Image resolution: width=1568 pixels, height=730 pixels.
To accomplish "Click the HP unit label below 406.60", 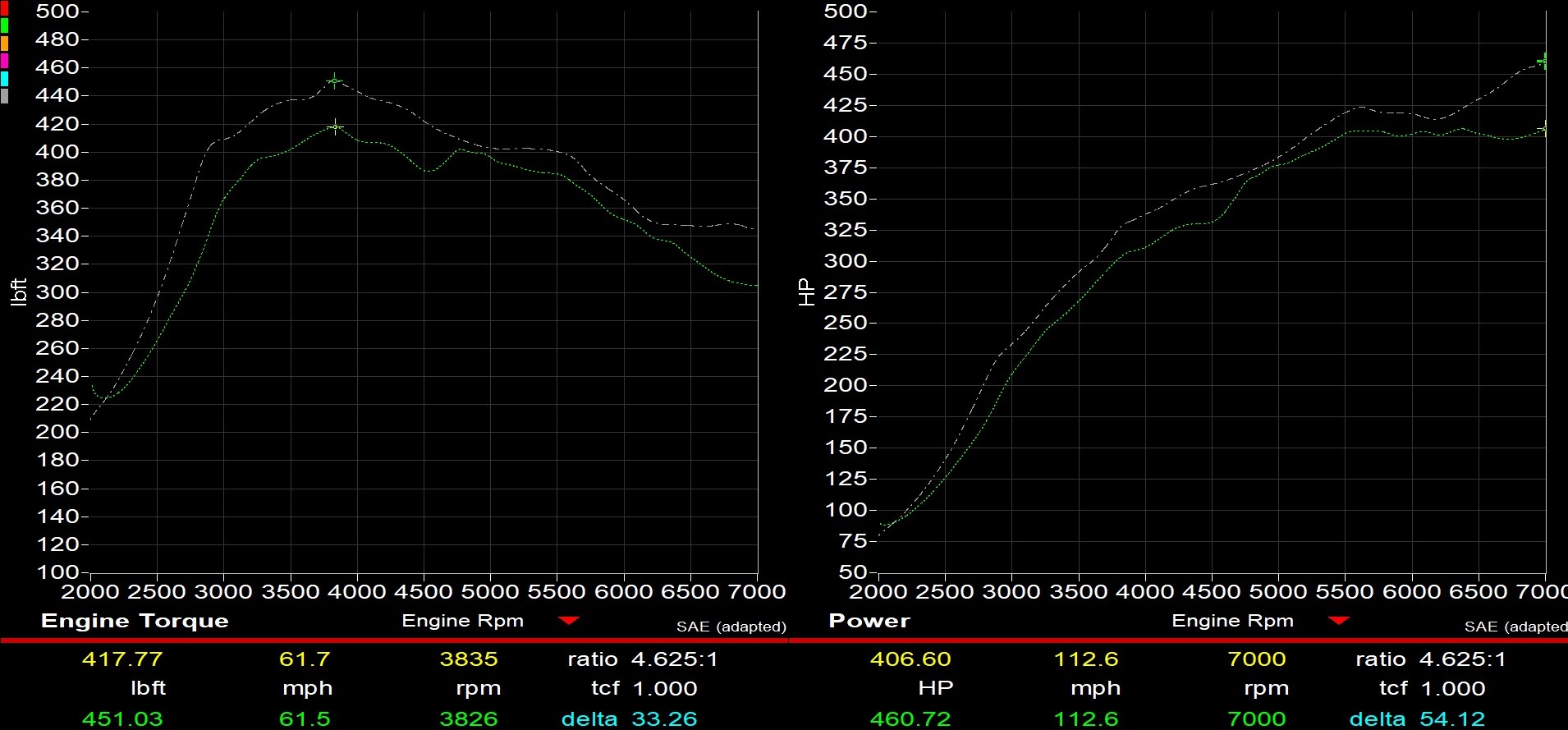I will point(936,688).
